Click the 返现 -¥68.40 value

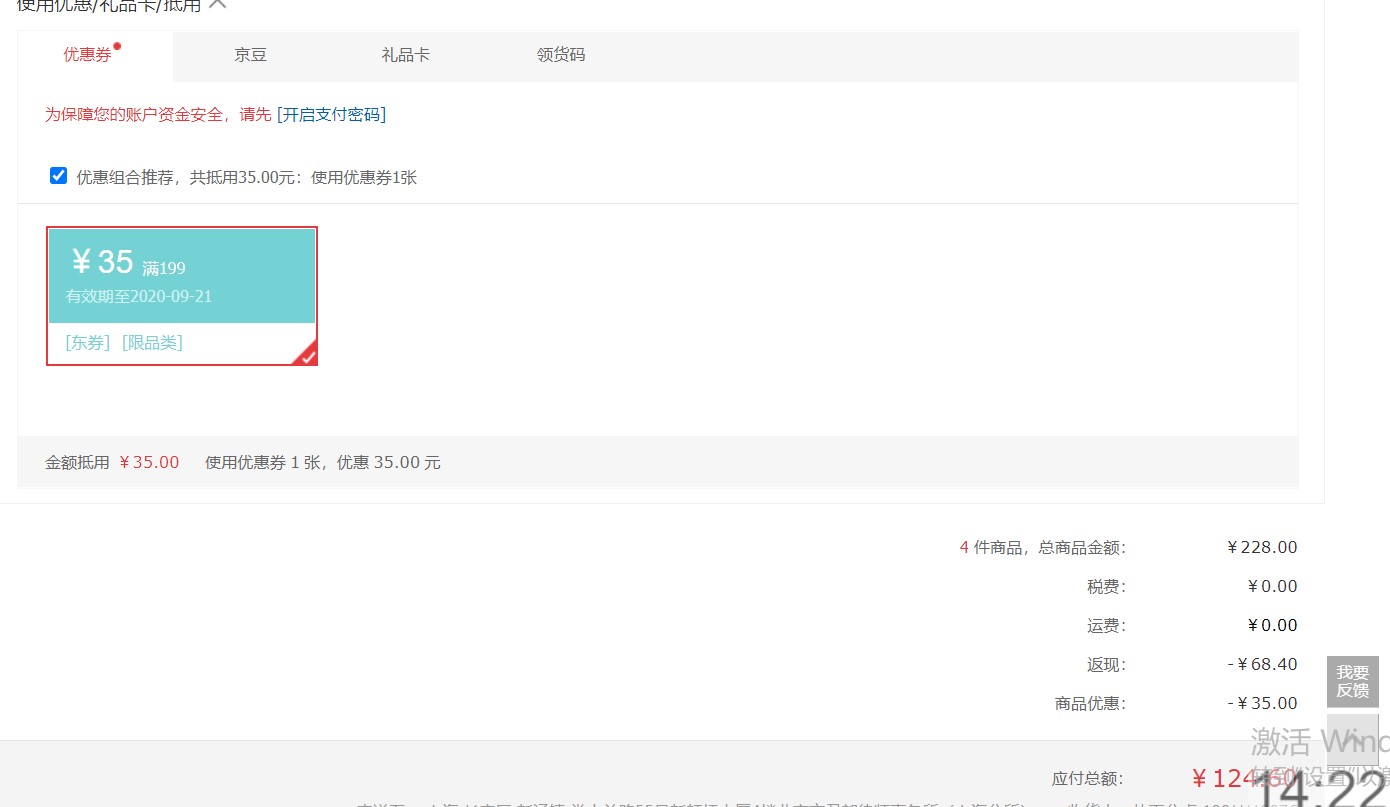pos(1263,664)
